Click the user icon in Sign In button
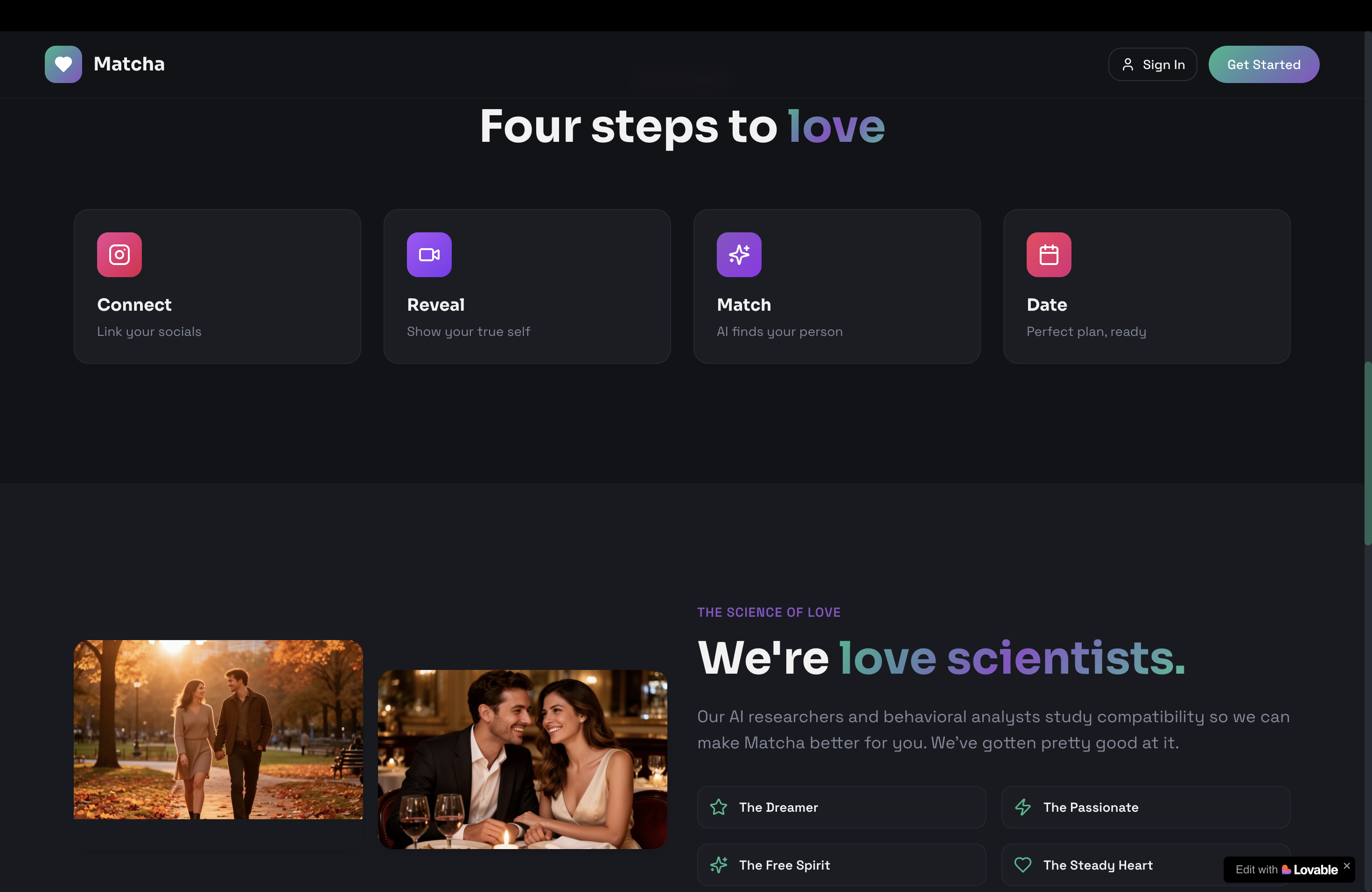 click(1127, 64)
